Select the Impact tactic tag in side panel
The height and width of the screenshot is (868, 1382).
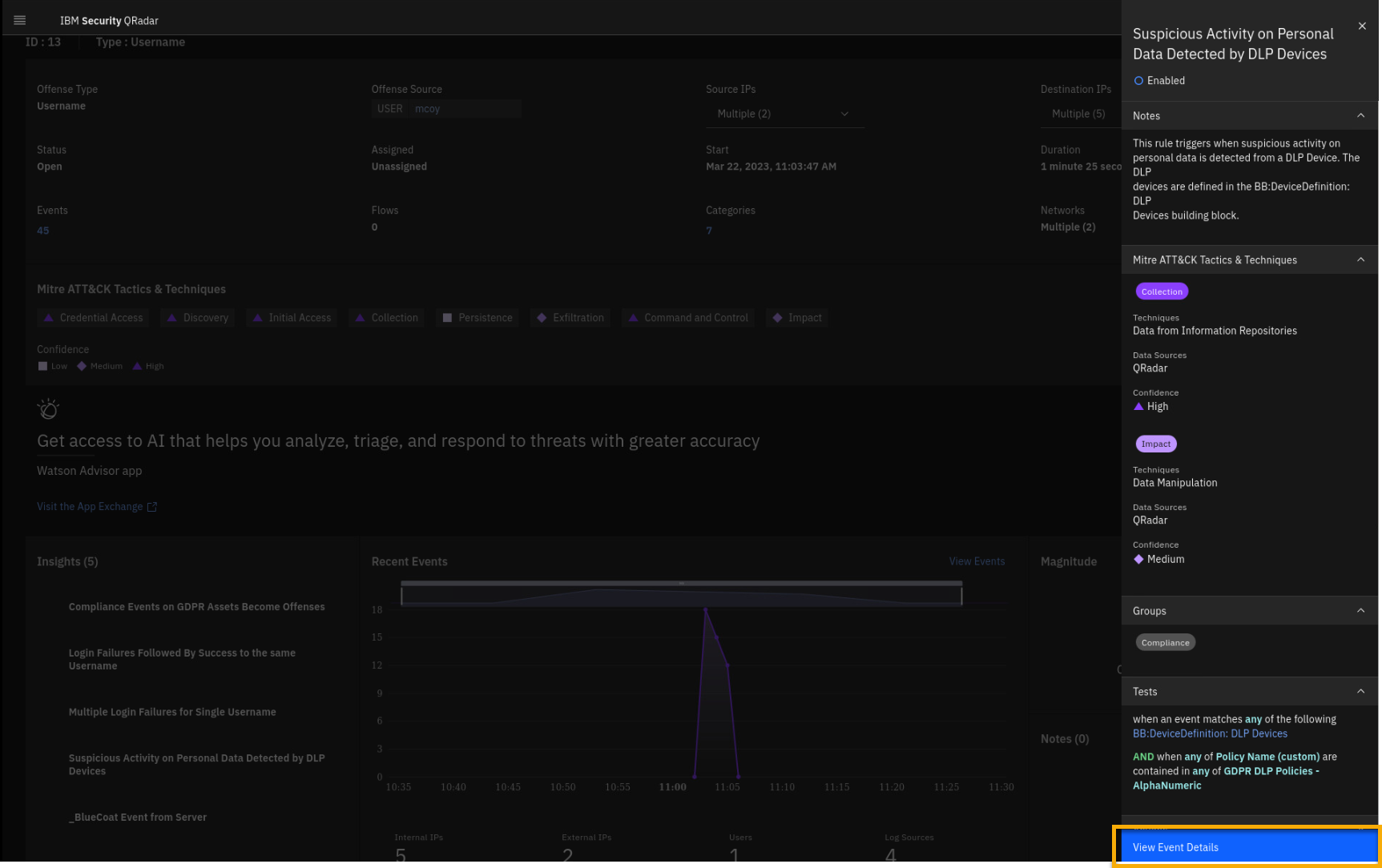point(1156,444)
